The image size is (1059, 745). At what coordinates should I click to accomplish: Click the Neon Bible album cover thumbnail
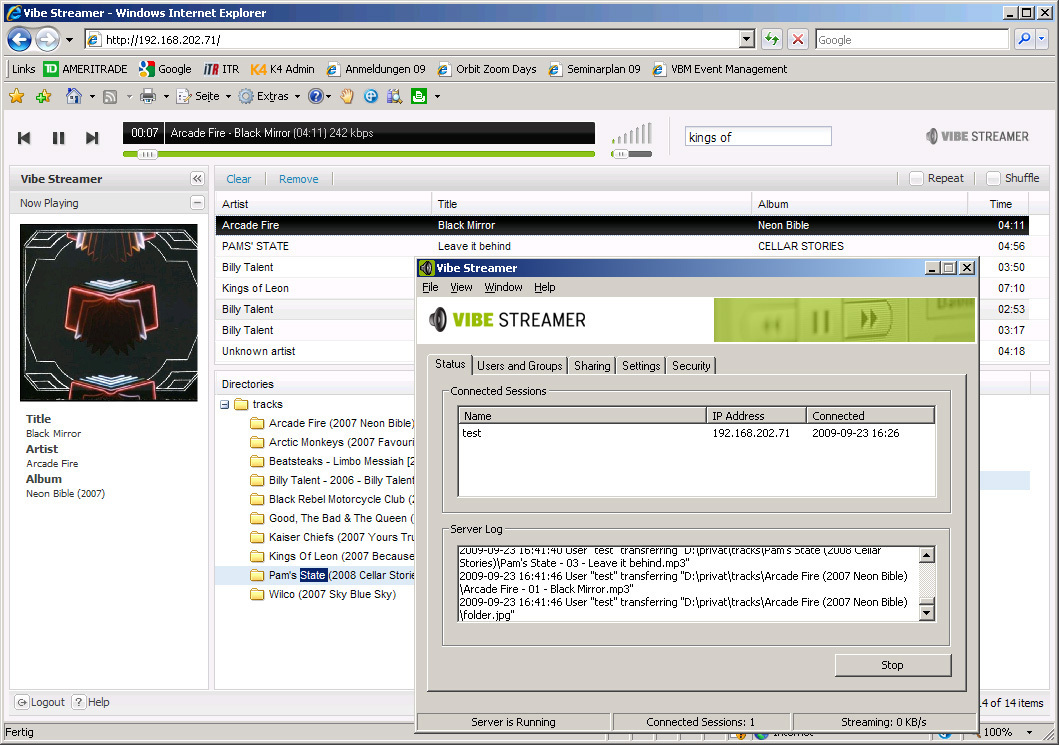(x=109, y=313)
